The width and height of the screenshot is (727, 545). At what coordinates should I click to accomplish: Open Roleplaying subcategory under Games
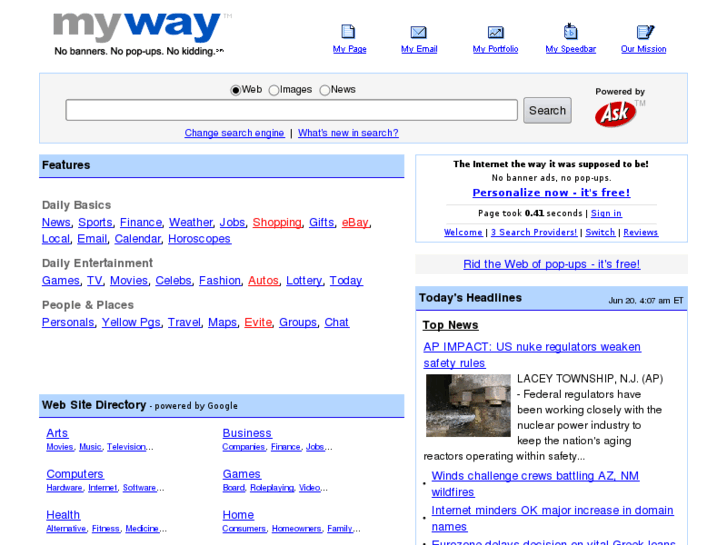click(x=272, y=488)
